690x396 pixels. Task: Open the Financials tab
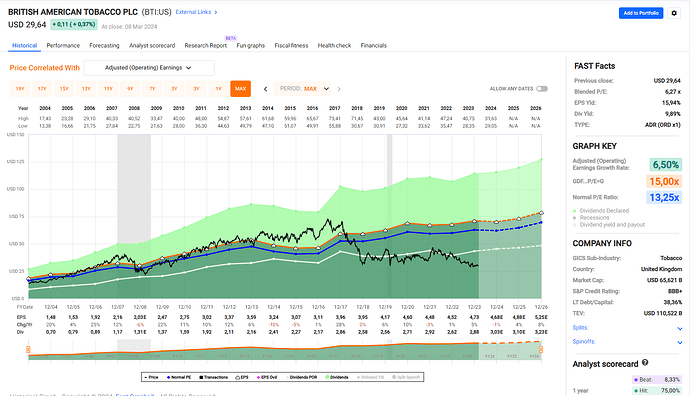[374, 45]
